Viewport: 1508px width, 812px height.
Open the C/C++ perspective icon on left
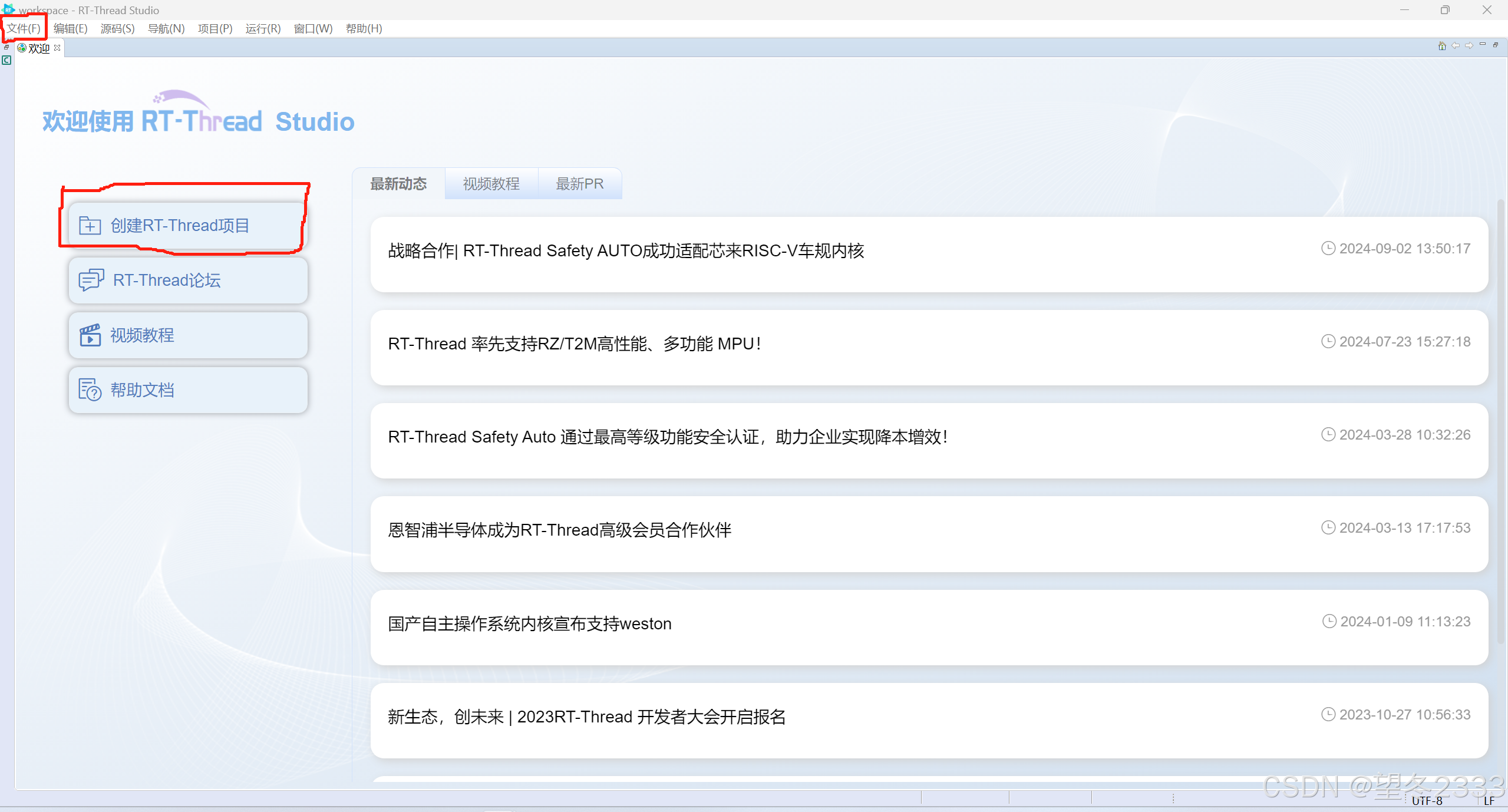tap(6, 60)
